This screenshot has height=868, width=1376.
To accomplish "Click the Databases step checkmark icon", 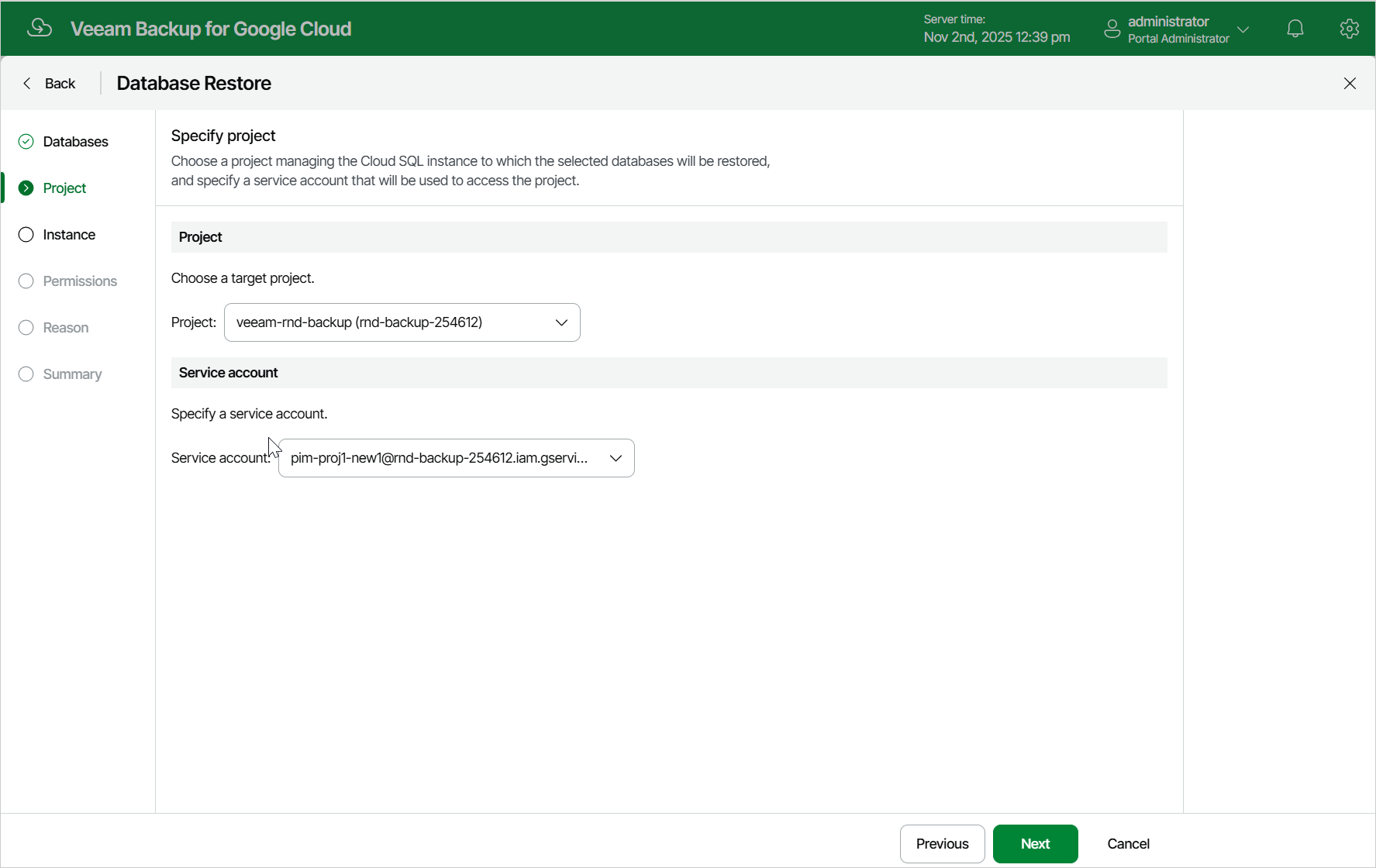I will (x=26, y=141).
